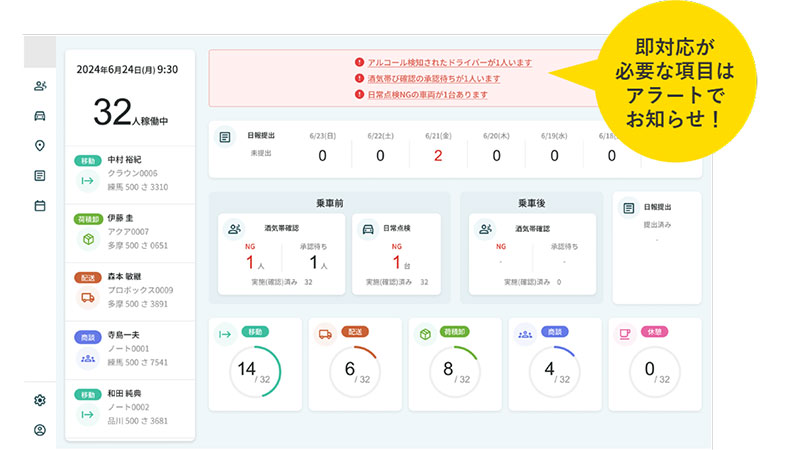The image size is (800, 450).
Task: Click the 移動 status card arrow icon
Action: [224, 335]
